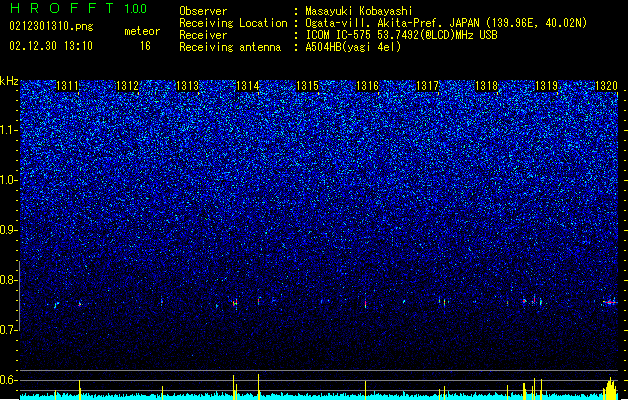Click observer name Masayuki Kobayashi

[x=359, y=11]
